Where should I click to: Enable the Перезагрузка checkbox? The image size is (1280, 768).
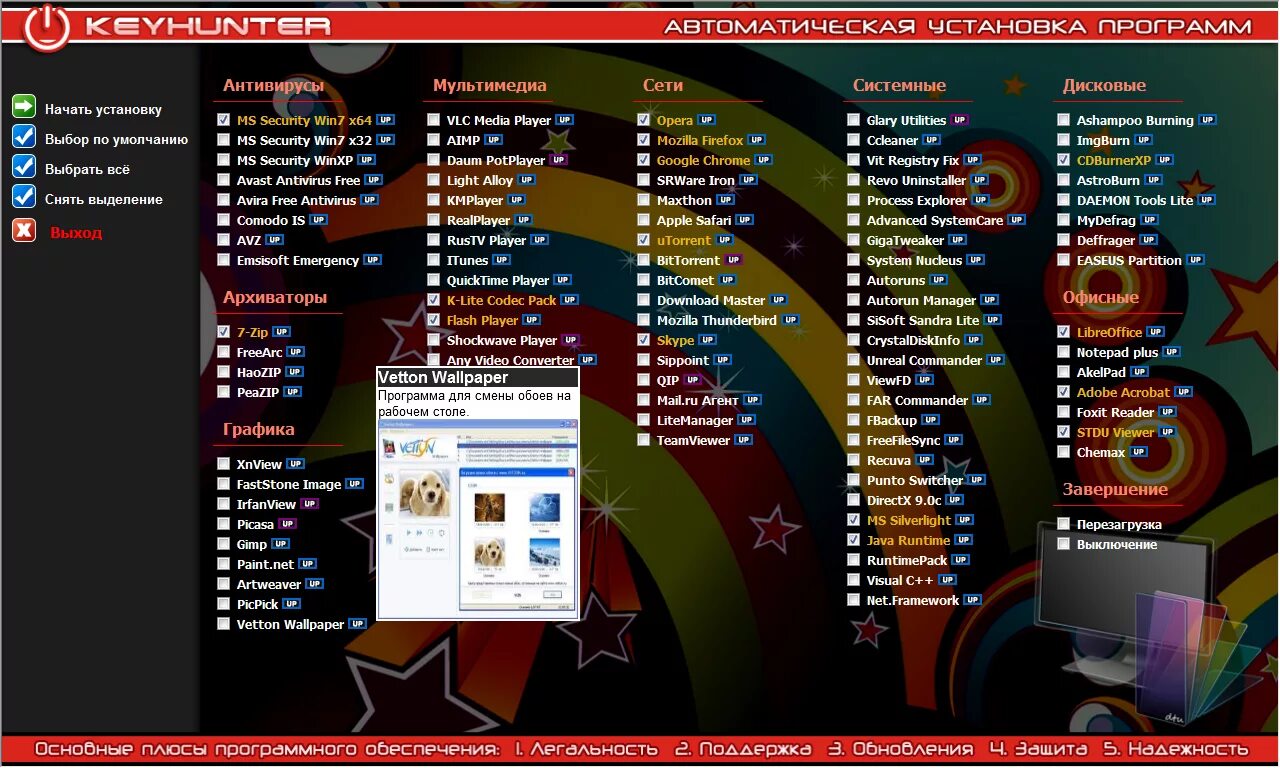(x=1063, y=524)
